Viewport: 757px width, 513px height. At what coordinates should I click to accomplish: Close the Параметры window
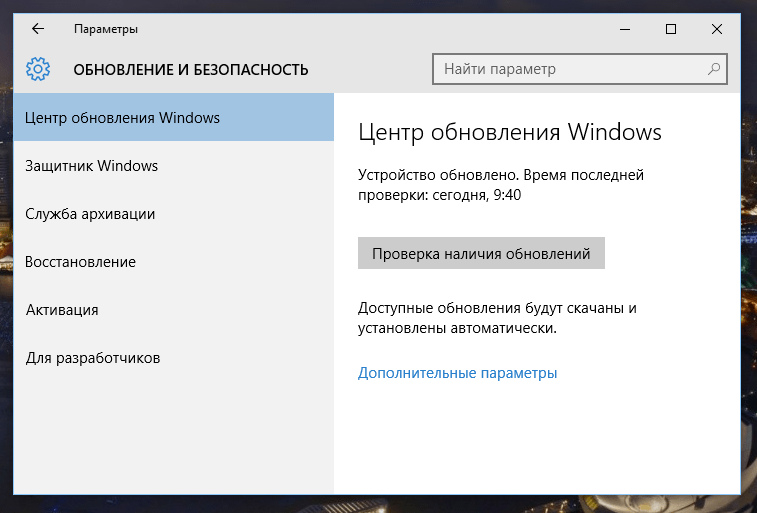click(x=717, y=29)
